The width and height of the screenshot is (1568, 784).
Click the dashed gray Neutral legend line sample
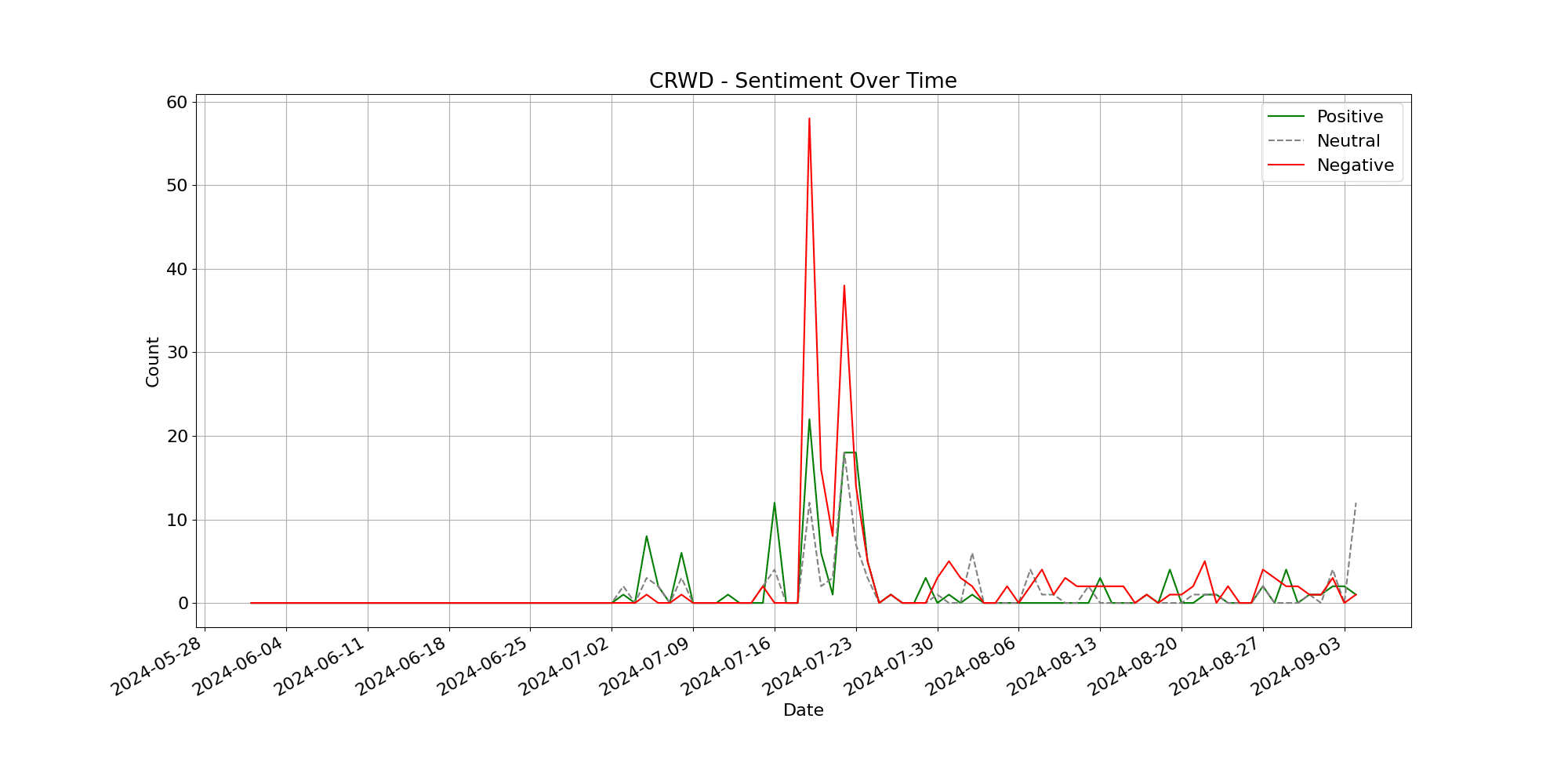click(x=1287, y=141)
